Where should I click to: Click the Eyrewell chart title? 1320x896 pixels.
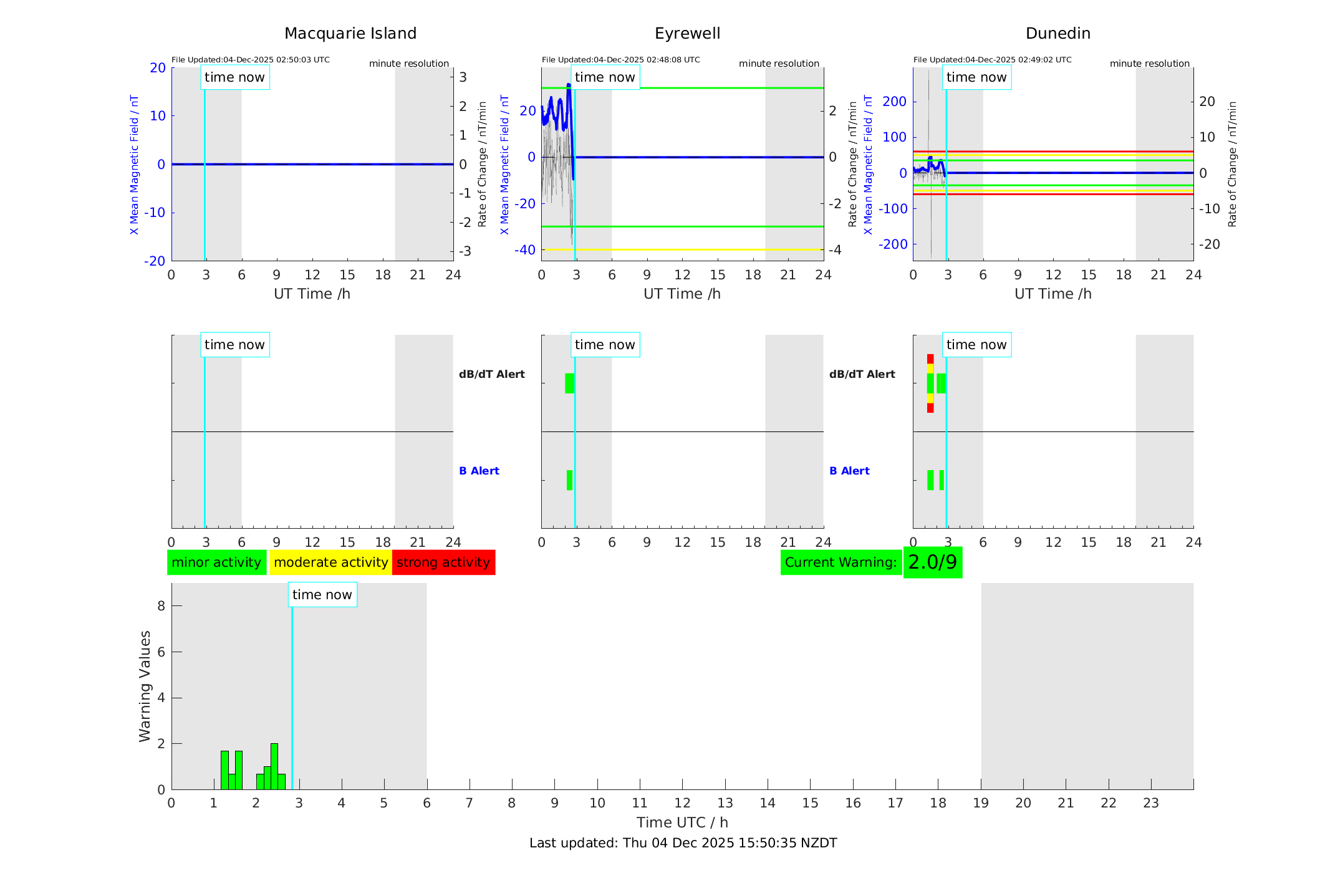point(687,34)
